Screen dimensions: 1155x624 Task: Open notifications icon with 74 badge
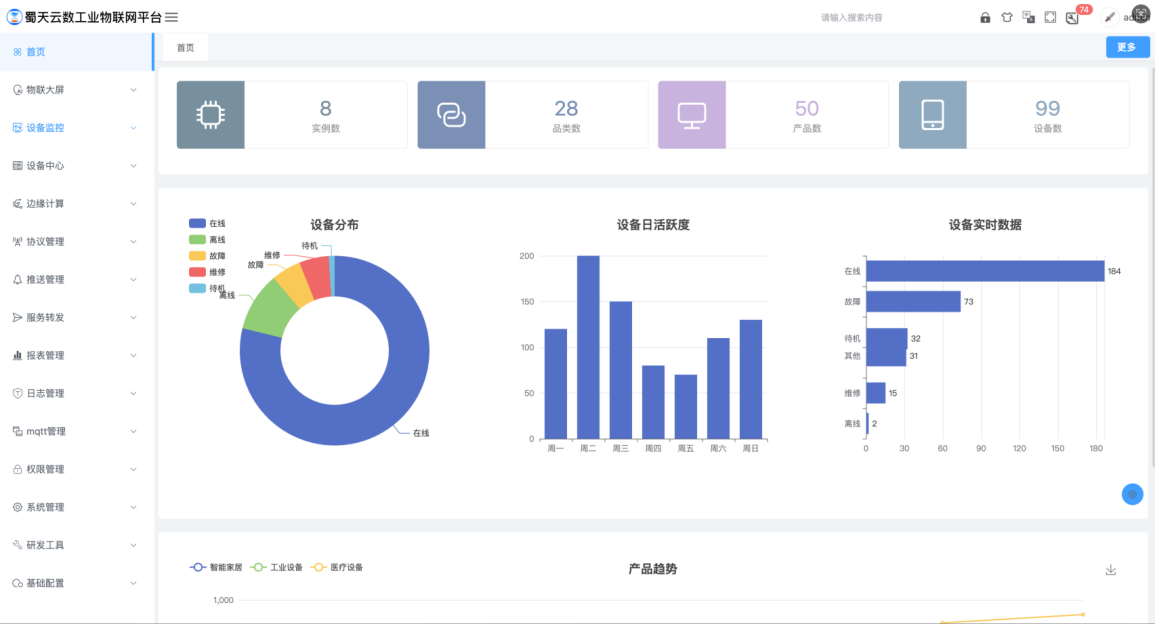pos(1072,18)
